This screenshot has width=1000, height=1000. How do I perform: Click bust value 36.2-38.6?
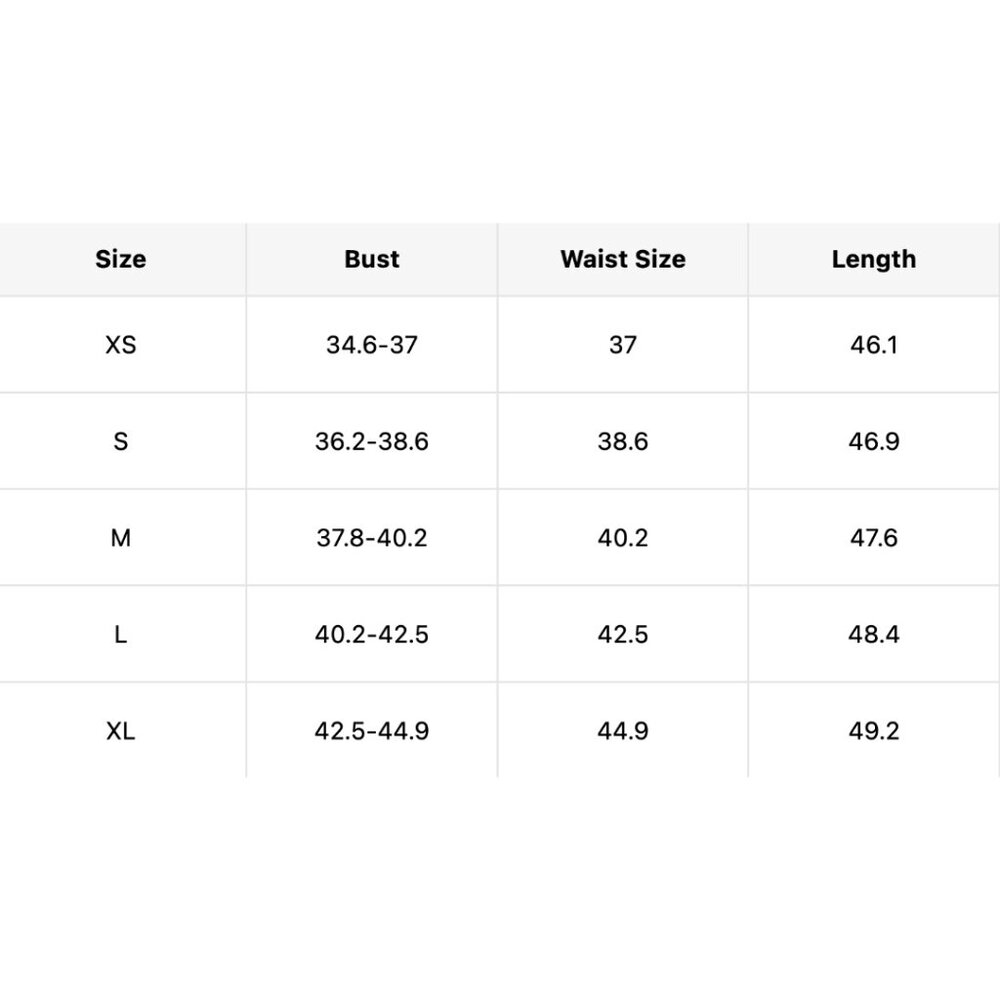coord(372,441)
